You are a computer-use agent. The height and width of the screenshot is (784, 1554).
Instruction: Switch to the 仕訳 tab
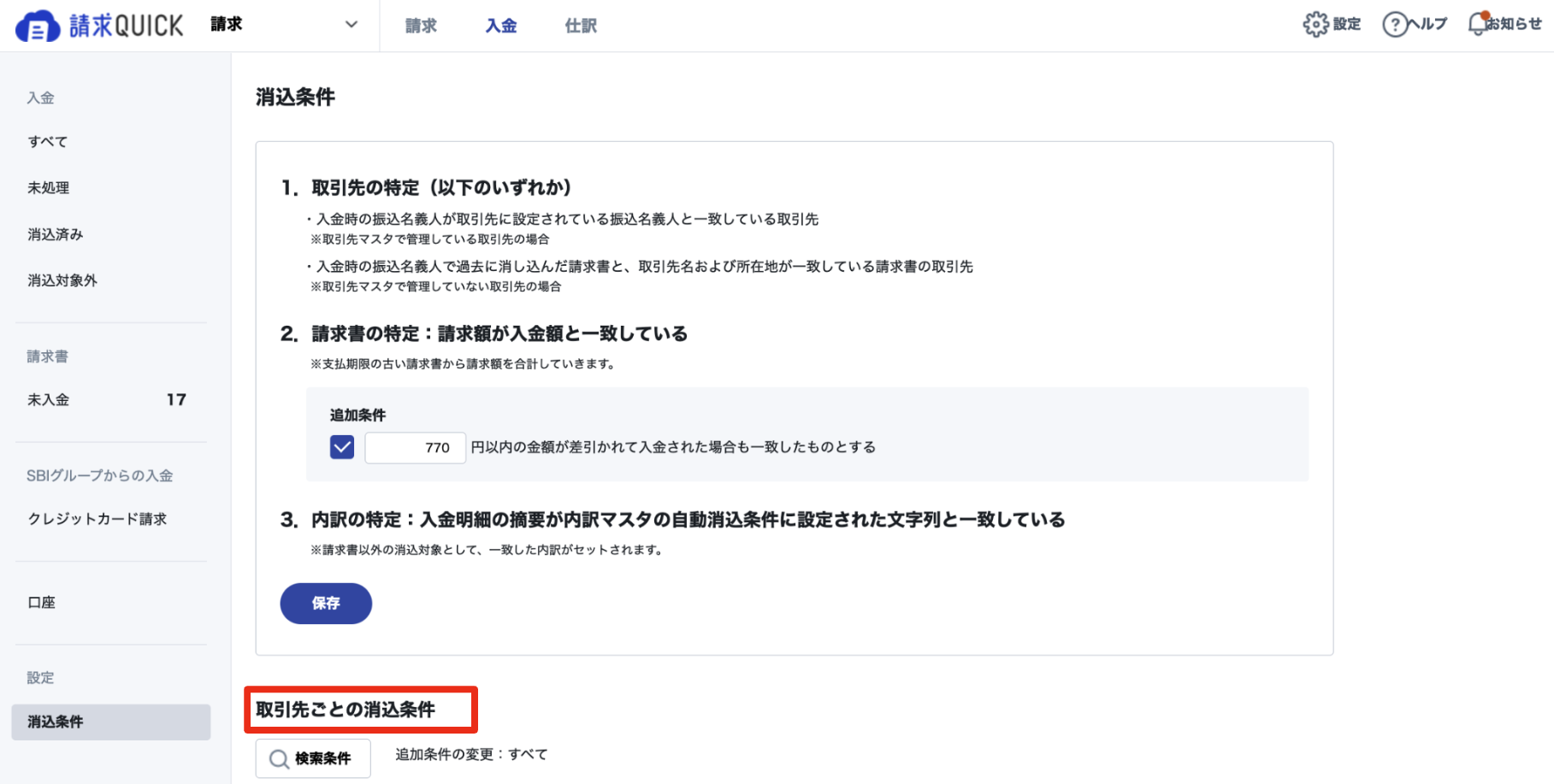coord(579,25)
